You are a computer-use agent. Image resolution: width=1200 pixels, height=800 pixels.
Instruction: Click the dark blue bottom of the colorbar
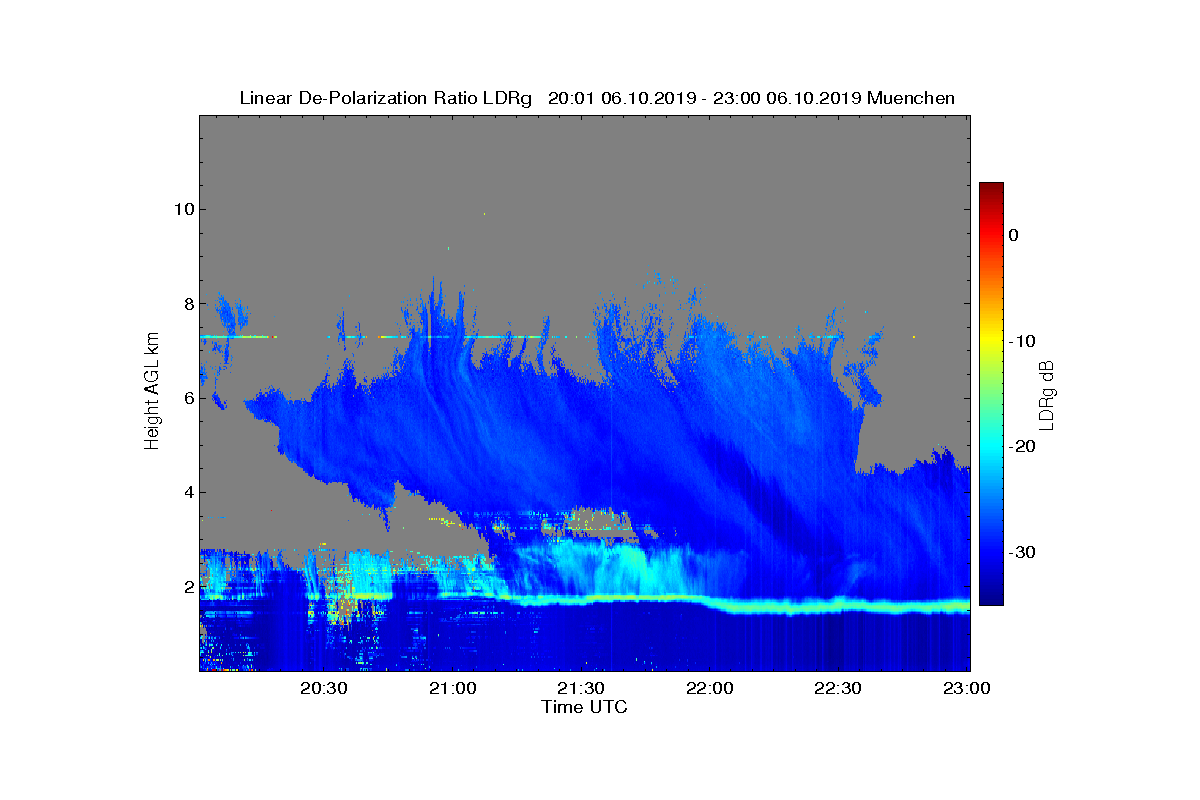pyautogui.click(x=991, y=597)
